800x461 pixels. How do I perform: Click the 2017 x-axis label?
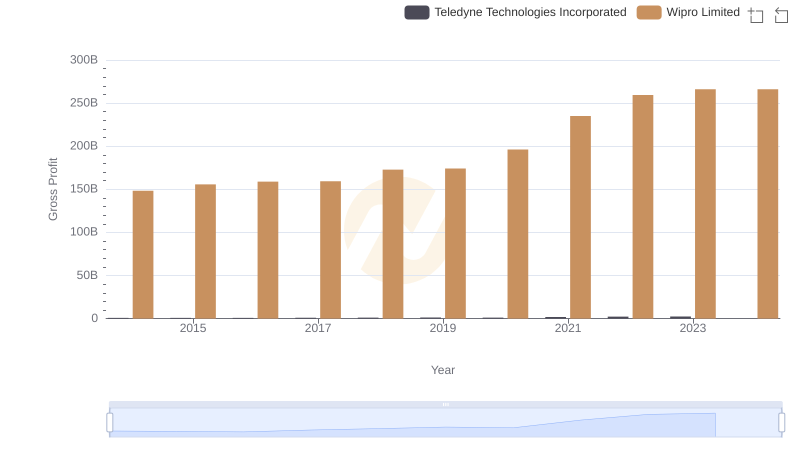318,328
